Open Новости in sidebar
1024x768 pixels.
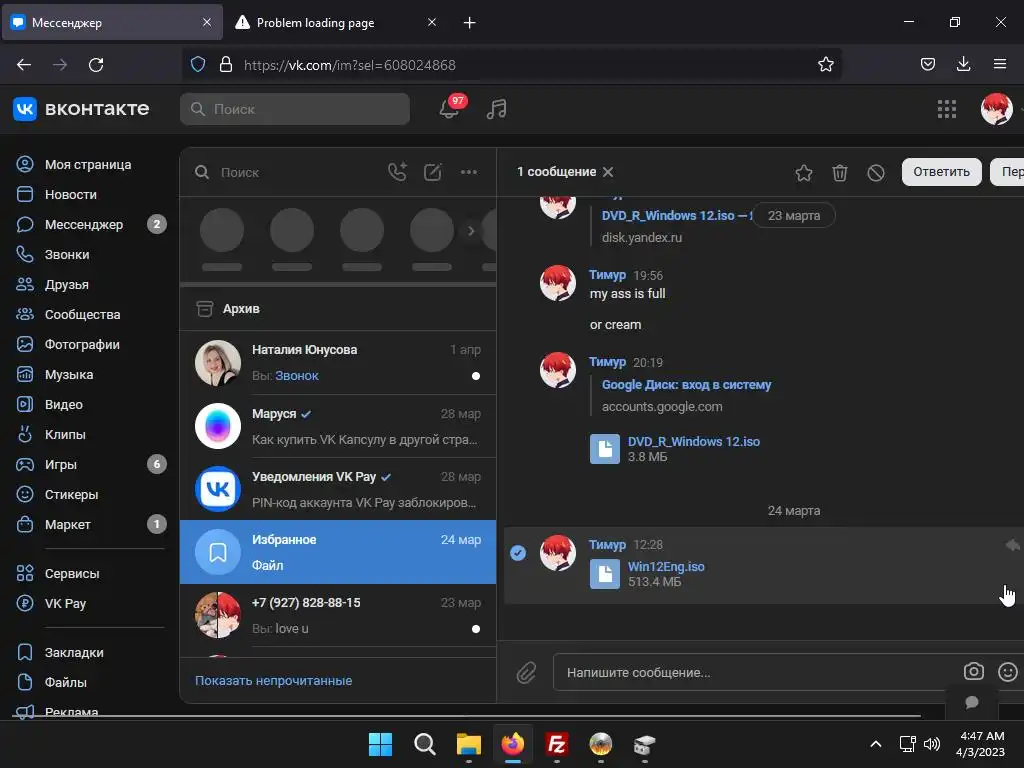[x=71, y=195]
